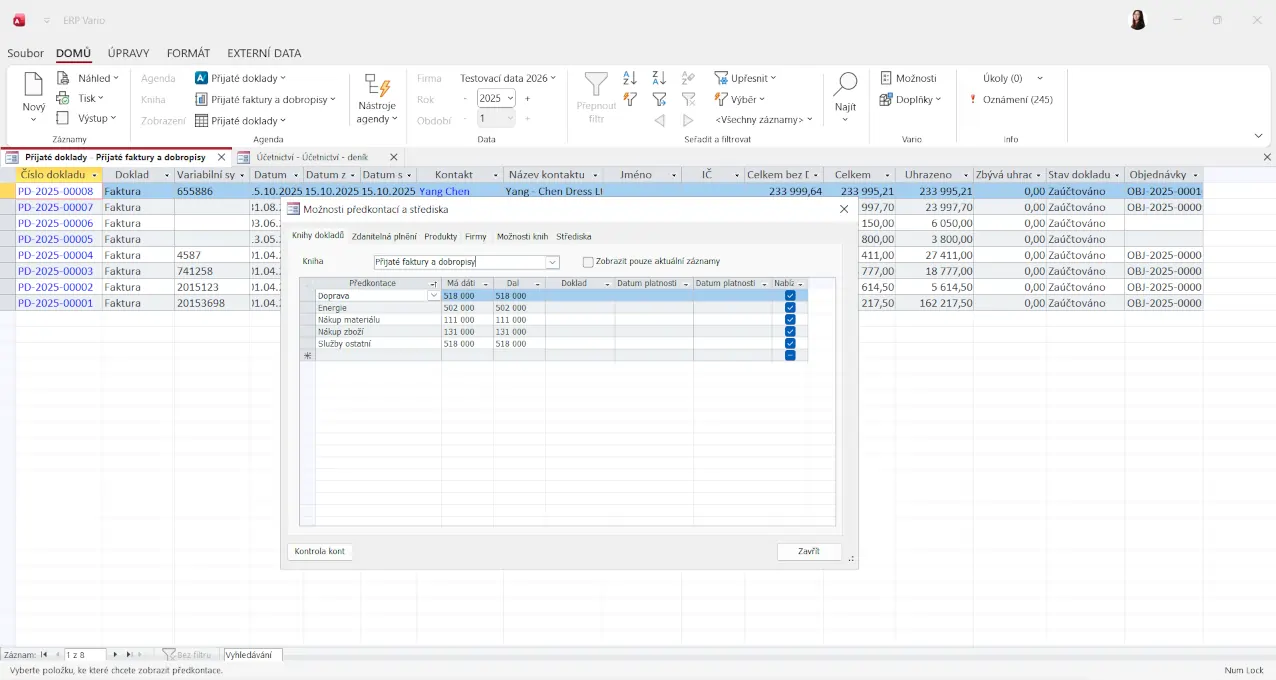The height and width of the screenshot is (680, 1276).
Task: Expand the Kniha combo box dropdown
Action: [x=552, y=262]
